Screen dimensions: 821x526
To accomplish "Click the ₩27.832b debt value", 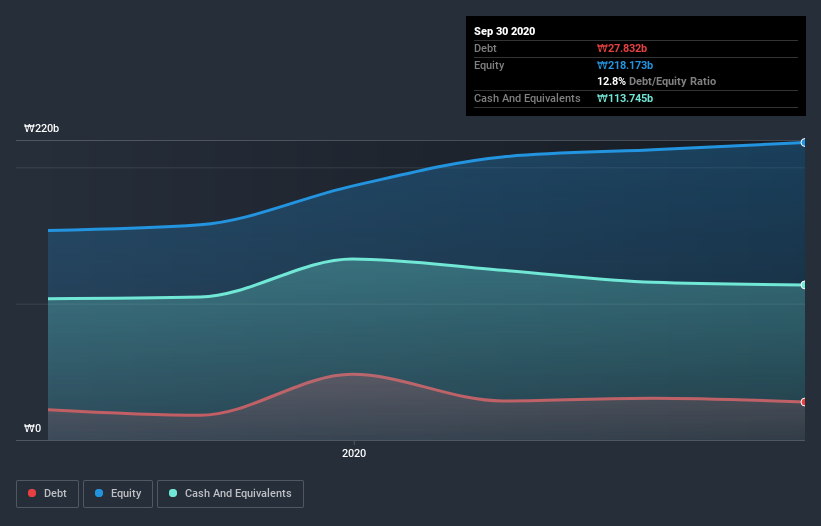I will click(x=622, y=48).
